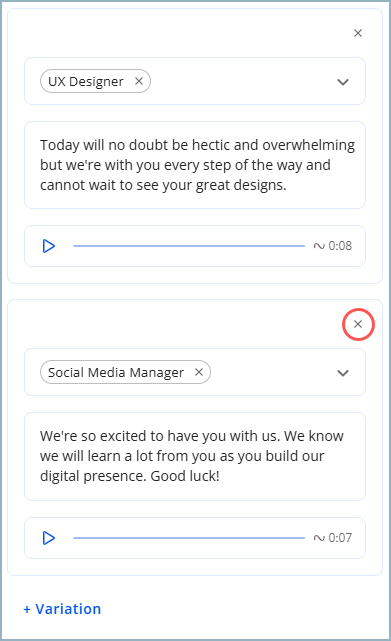The height and width of the screenshot is (641, 391).
Task: Click the 0:08 duration label
Action: tap(340, 246)
